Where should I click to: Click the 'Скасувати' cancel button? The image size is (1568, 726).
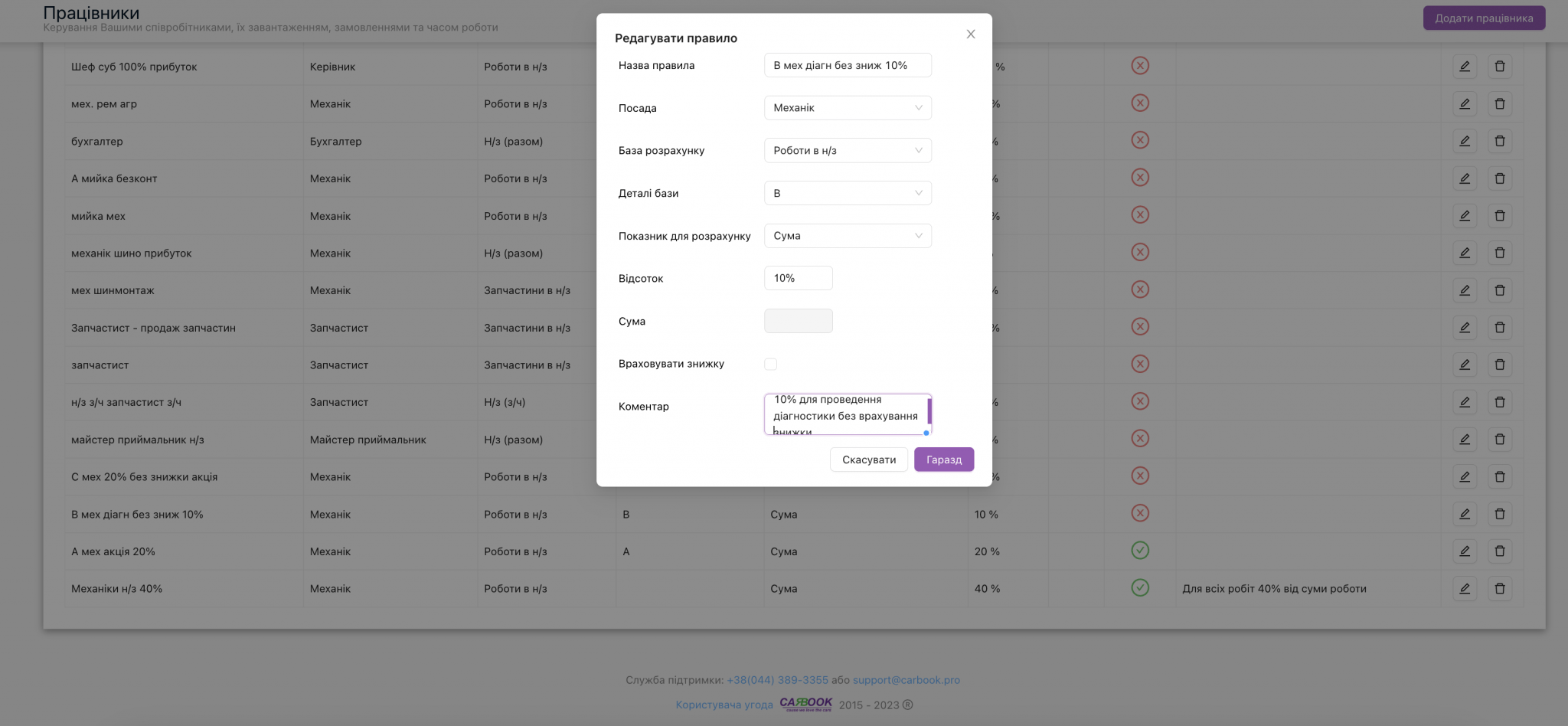(869, 459)
